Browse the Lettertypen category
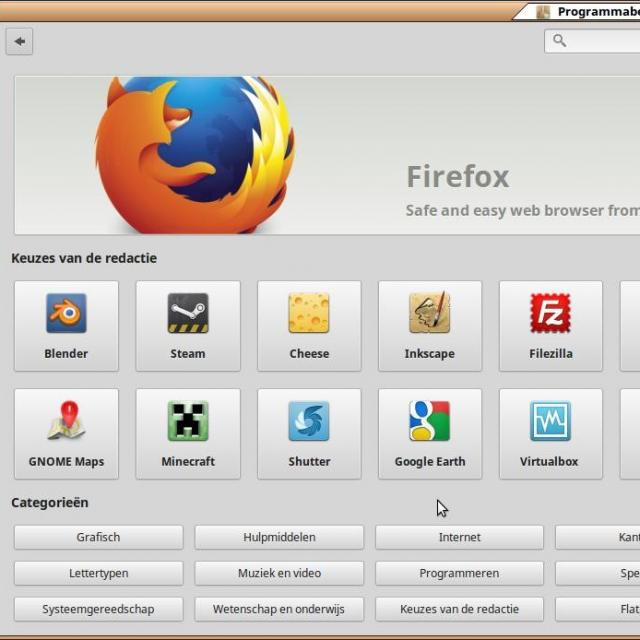Screen dimensions: 640x640 (98, 573)
